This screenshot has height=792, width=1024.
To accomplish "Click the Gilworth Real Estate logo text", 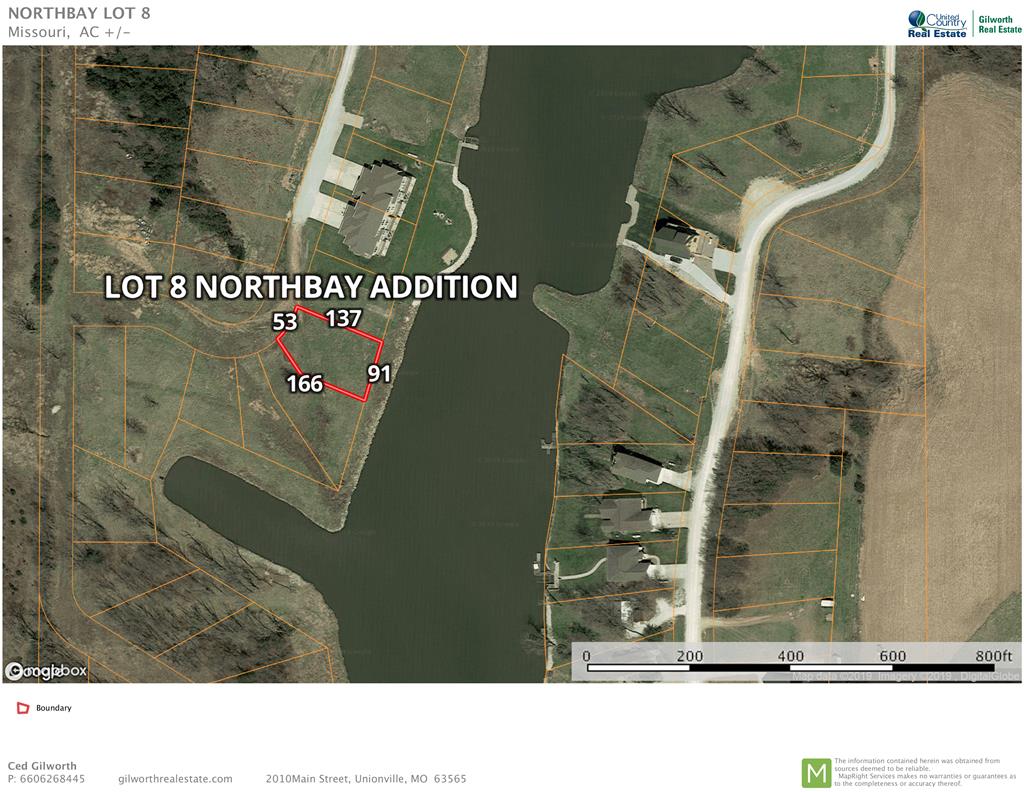I will [x=999, y=24].
